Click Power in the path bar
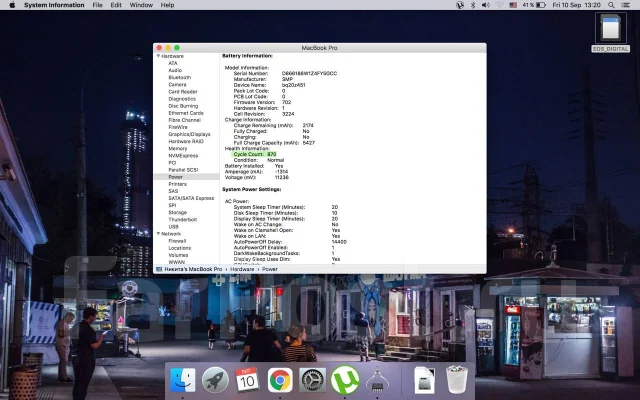The height and width of the screenshot is (400, 640). tap(270, 269)
